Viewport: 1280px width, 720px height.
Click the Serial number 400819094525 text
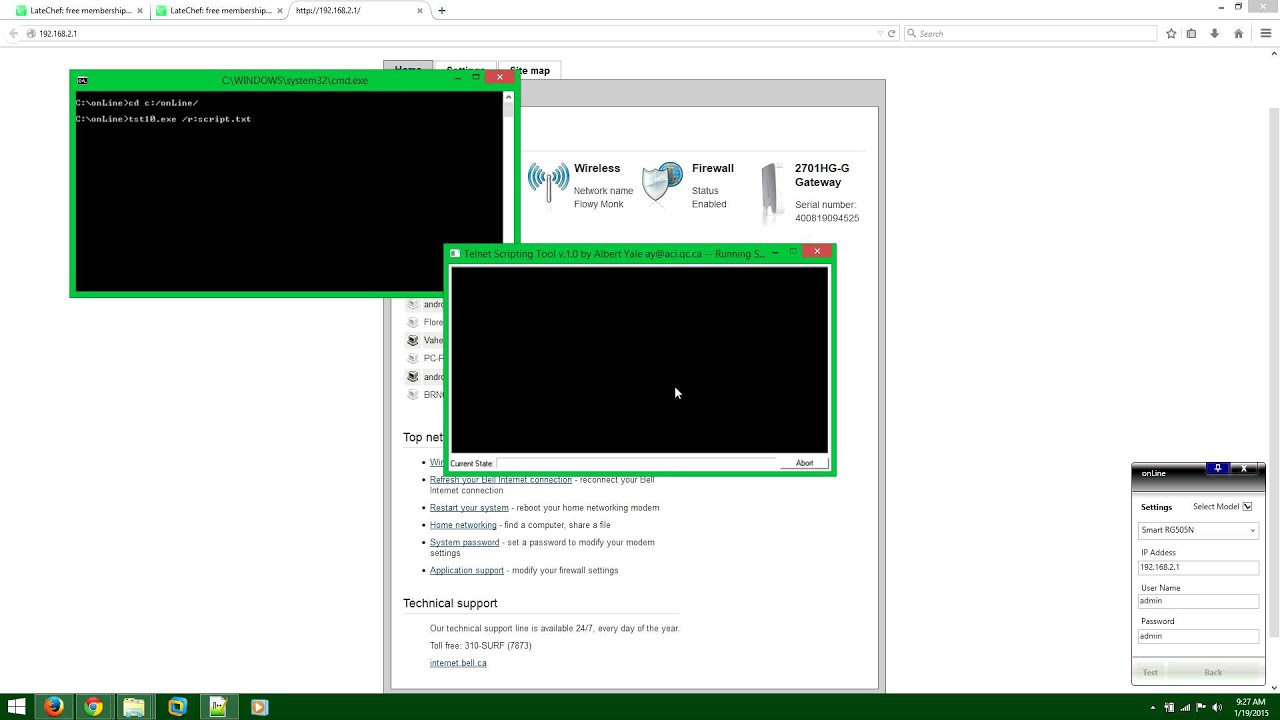827,211
